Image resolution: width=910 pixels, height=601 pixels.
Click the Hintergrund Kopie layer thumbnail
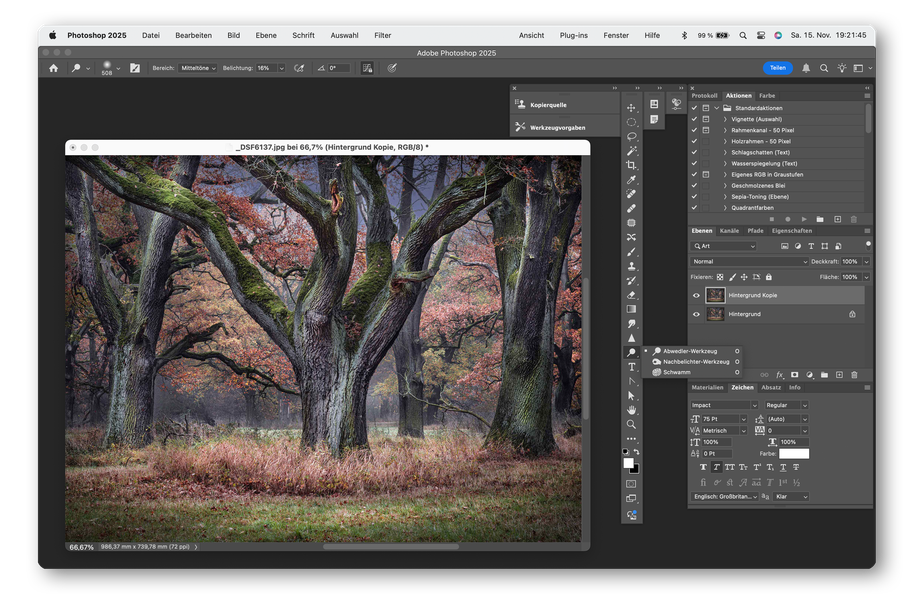[715, 295]
